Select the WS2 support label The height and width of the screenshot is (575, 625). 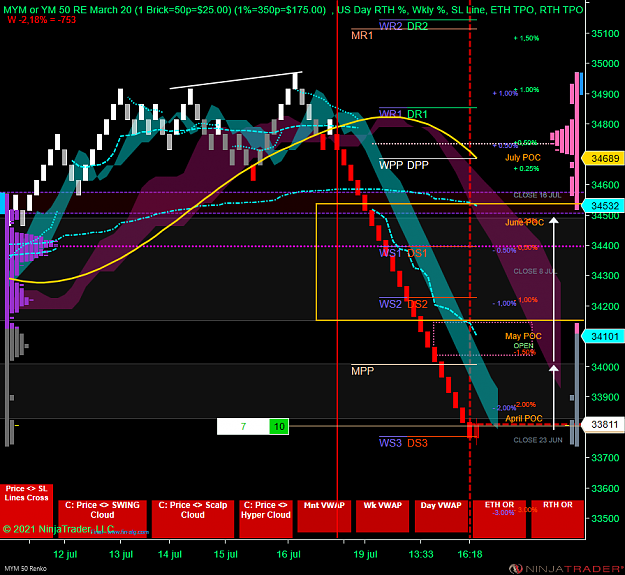pyautogui.click(x=390, y=304)
